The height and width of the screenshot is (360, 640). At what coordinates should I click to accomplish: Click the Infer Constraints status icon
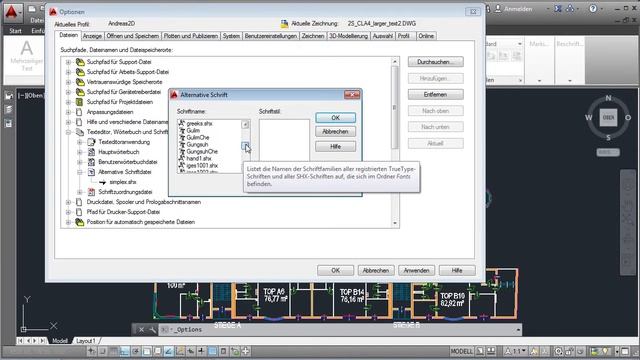point(91,351)
